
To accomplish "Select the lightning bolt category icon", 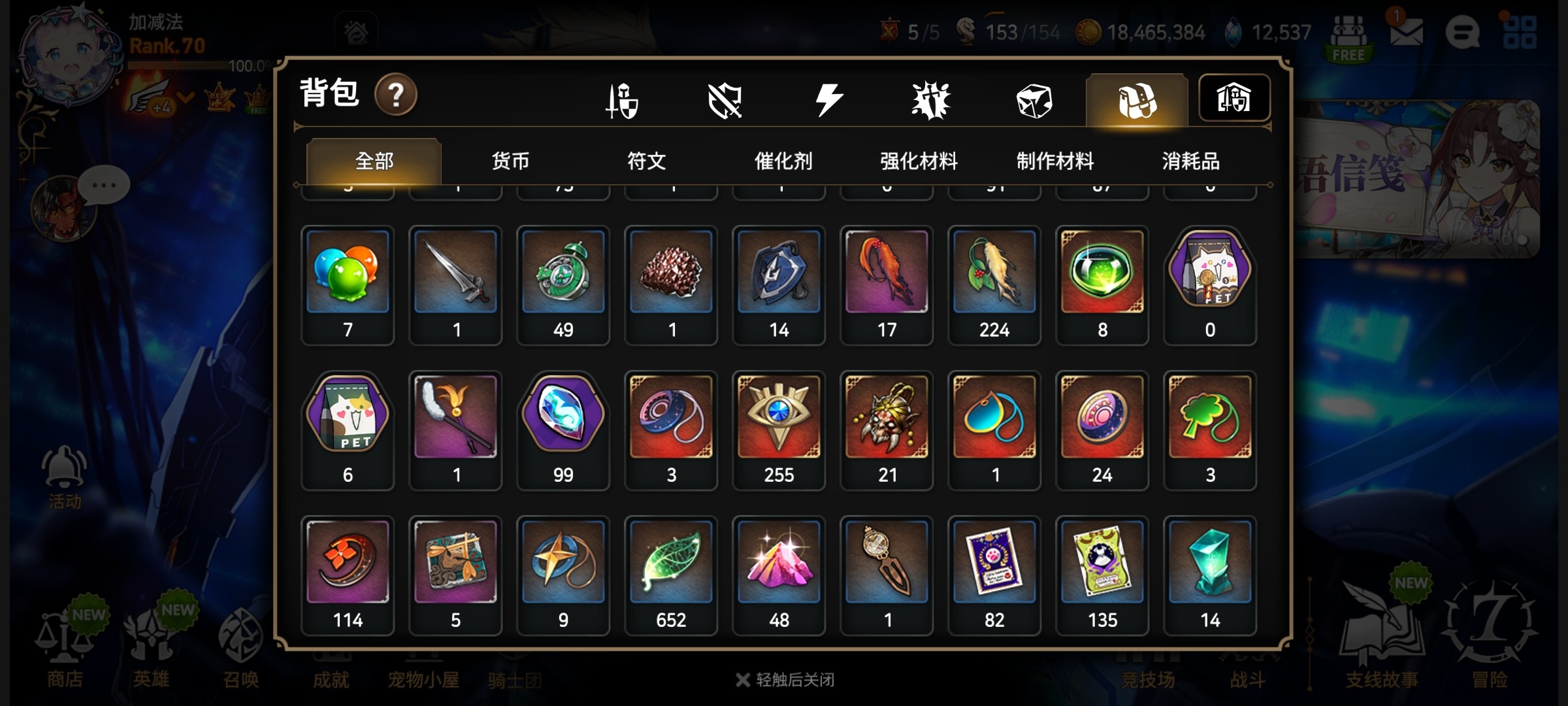I will point(828,101).
